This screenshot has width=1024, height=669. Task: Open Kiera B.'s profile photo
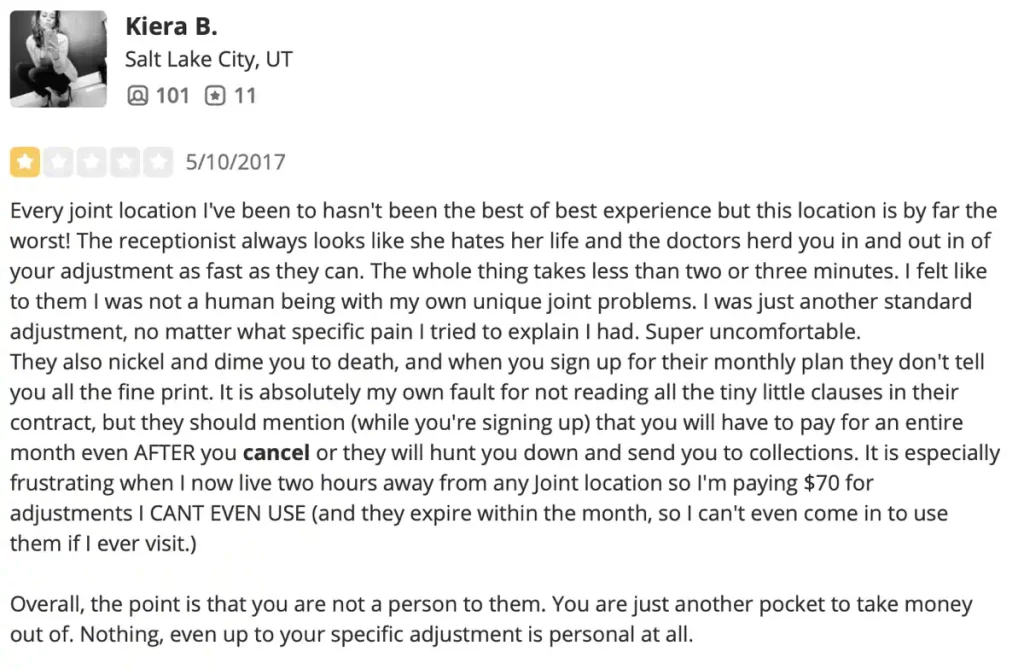point(58,59)
